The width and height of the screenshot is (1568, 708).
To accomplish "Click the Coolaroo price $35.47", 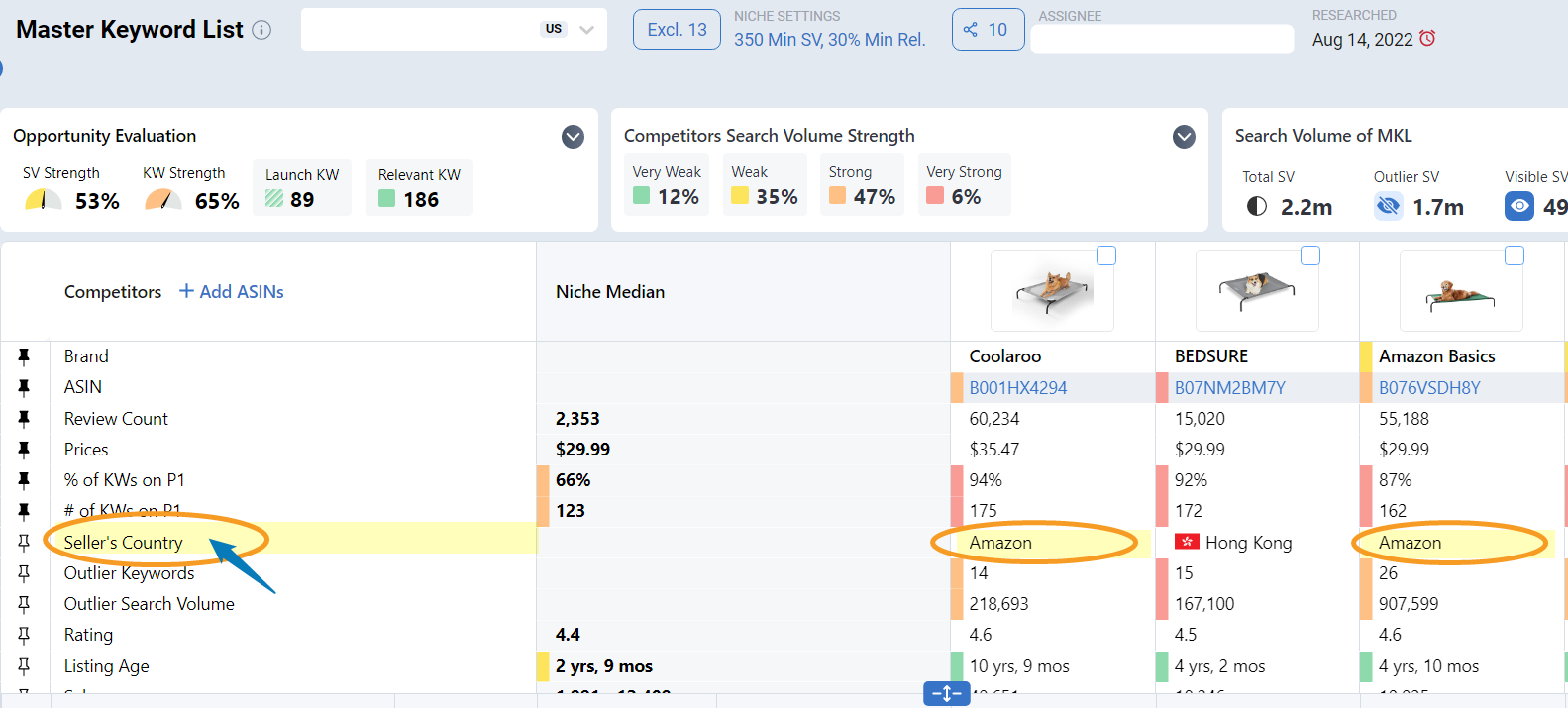I will pyautogui.click(x=994, y=450).
